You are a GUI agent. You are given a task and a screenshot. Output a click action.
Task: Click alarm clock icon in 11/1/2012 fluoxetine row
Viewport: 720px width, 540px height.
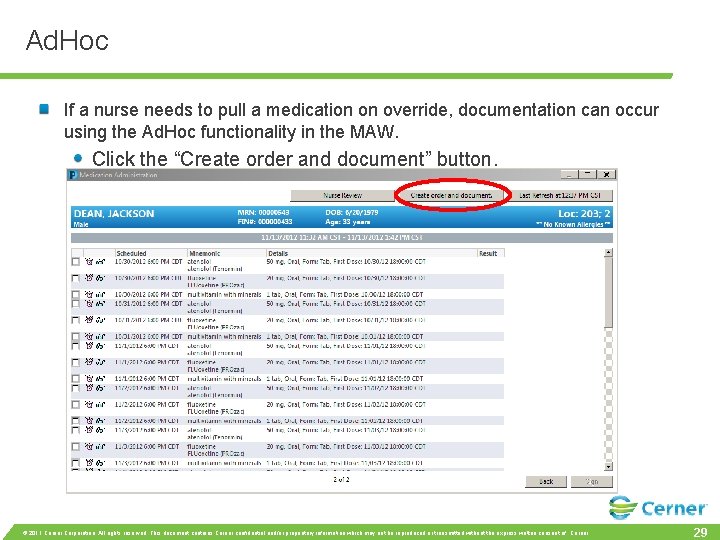(x=89, y=362)
